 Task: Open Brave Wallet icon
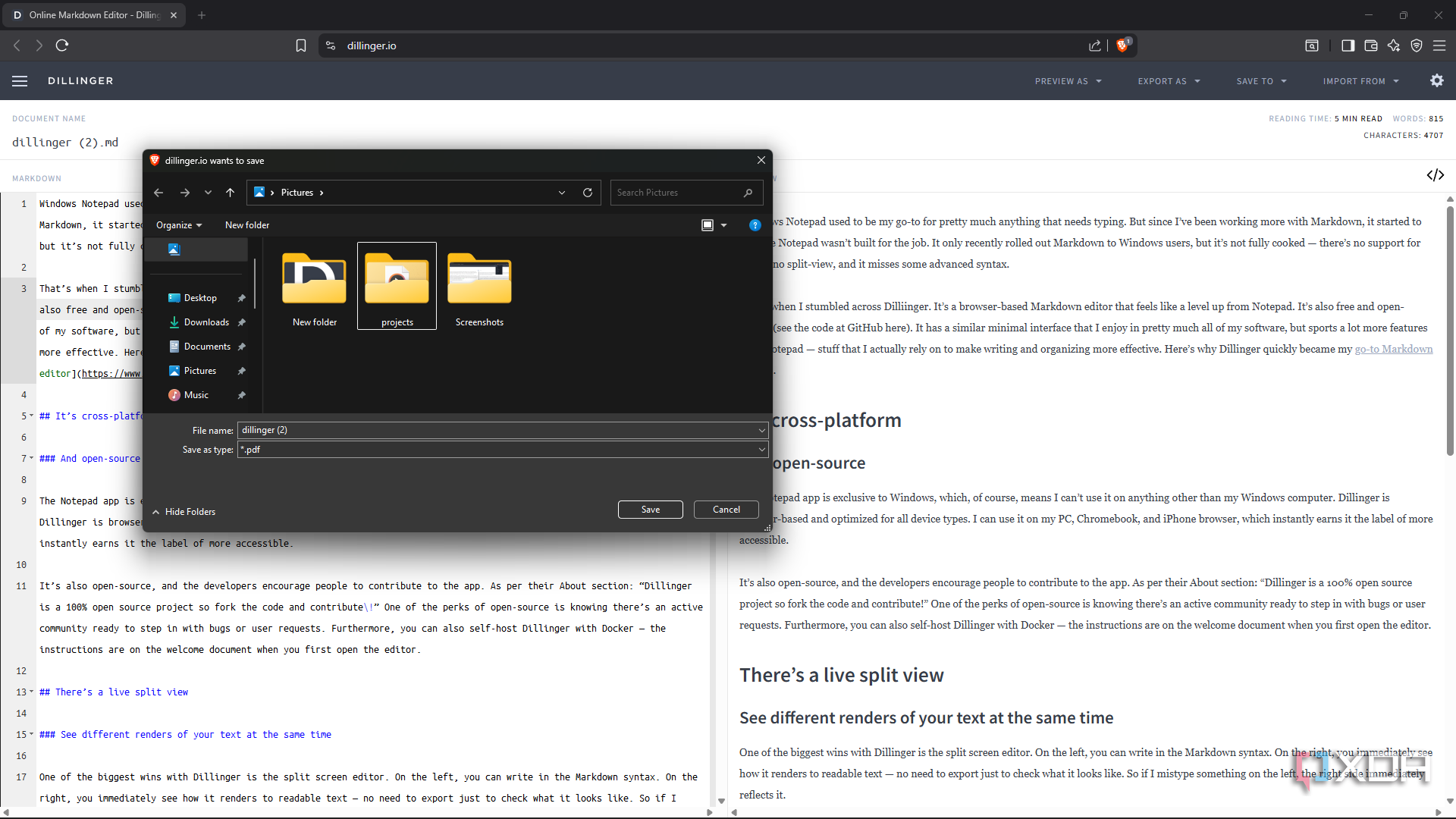(1371, 45)
